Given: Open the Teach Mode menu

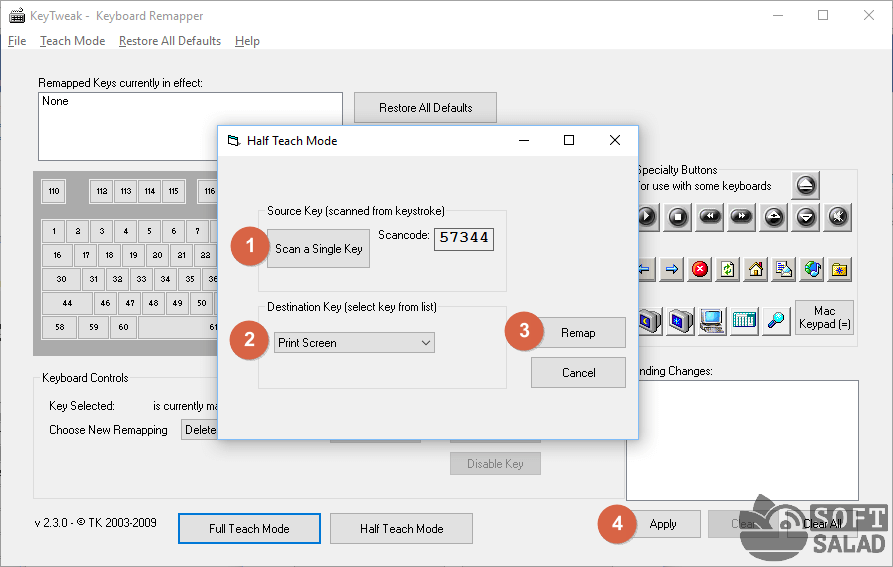Looking at the screenshot, I should point(72,41).
